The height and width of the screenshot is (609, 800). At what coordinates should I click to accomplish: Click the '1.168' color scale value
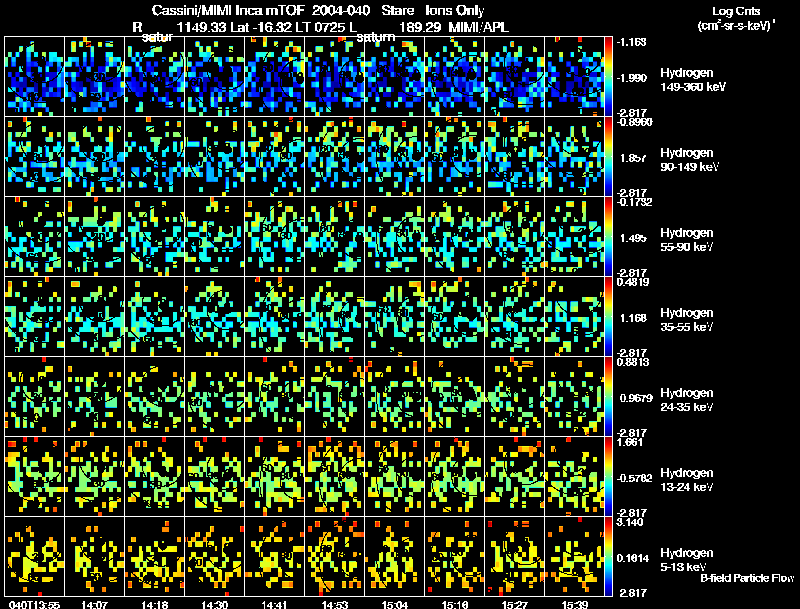click(x=633, y=318)
